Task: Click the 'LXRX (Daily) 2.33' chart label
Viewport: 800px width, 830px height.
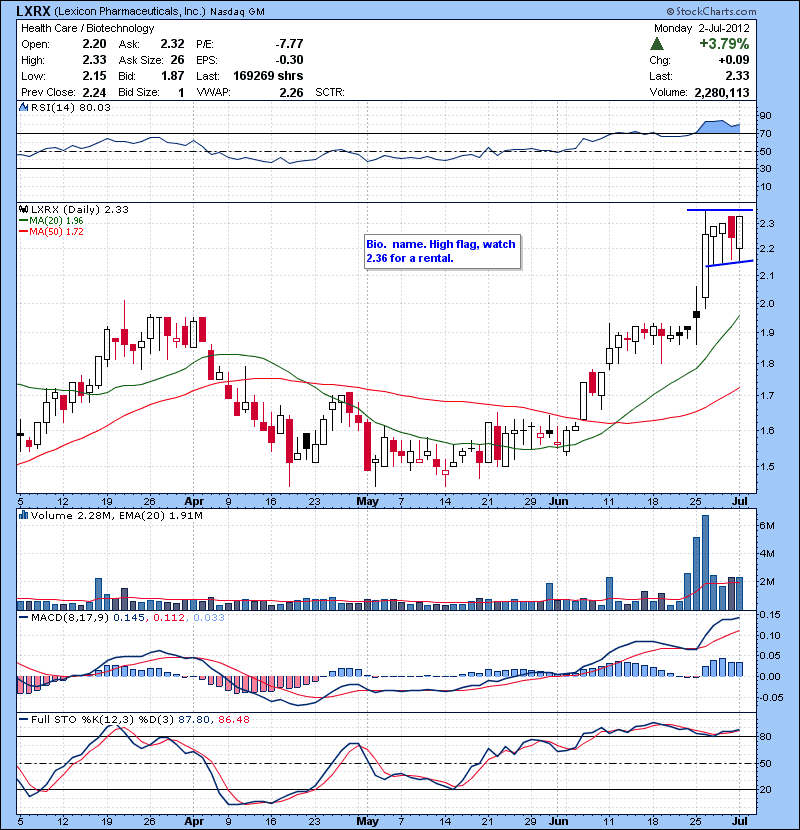Action: [x=79, y=210]
